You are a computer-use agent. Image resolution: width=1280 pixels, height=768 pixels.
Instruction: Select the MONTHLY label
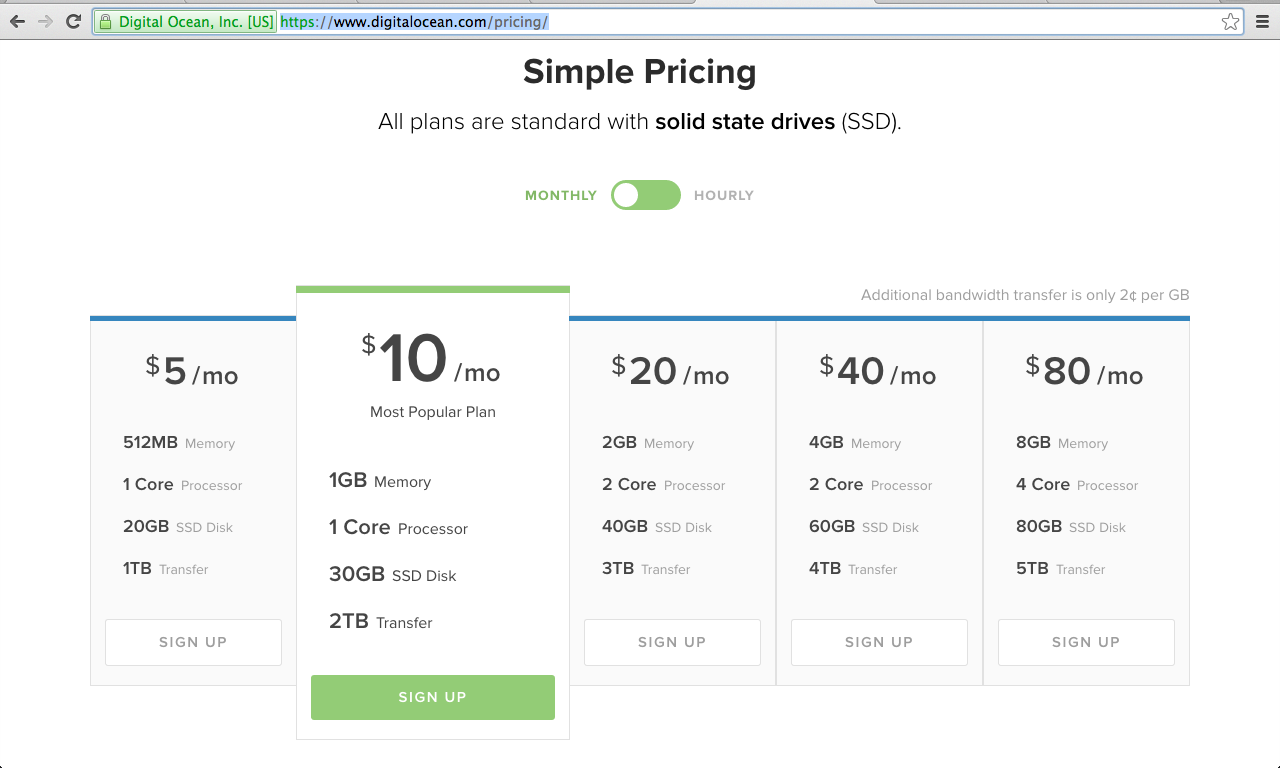tap(560, 196)
